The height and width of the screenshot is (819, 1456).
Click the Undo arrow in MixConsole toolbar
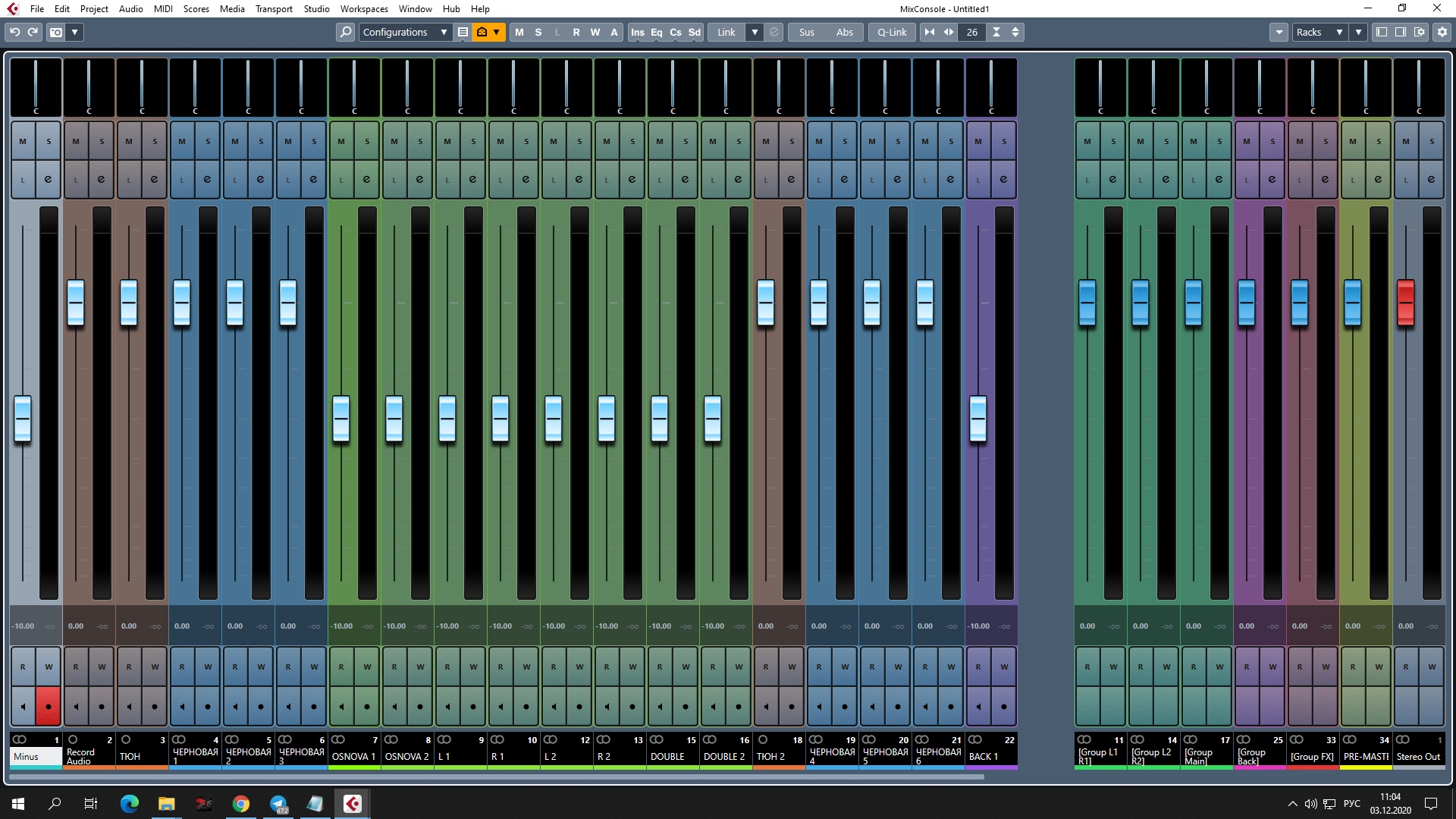point(14,32)
